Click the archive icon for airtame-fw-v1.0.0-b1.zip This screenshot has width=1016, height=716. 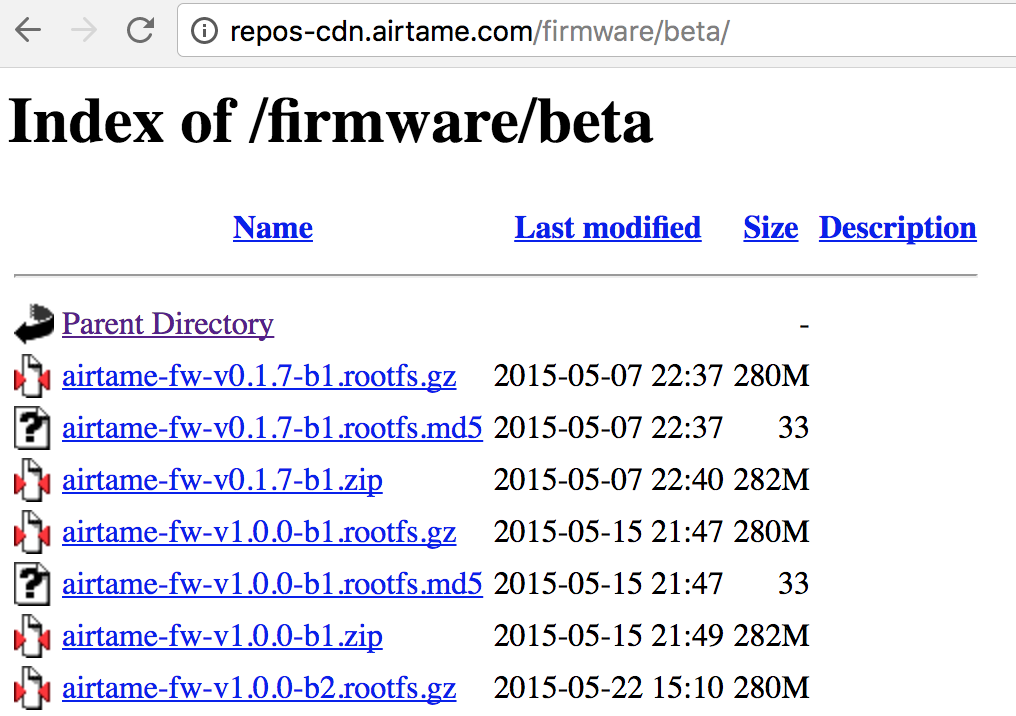32,636
